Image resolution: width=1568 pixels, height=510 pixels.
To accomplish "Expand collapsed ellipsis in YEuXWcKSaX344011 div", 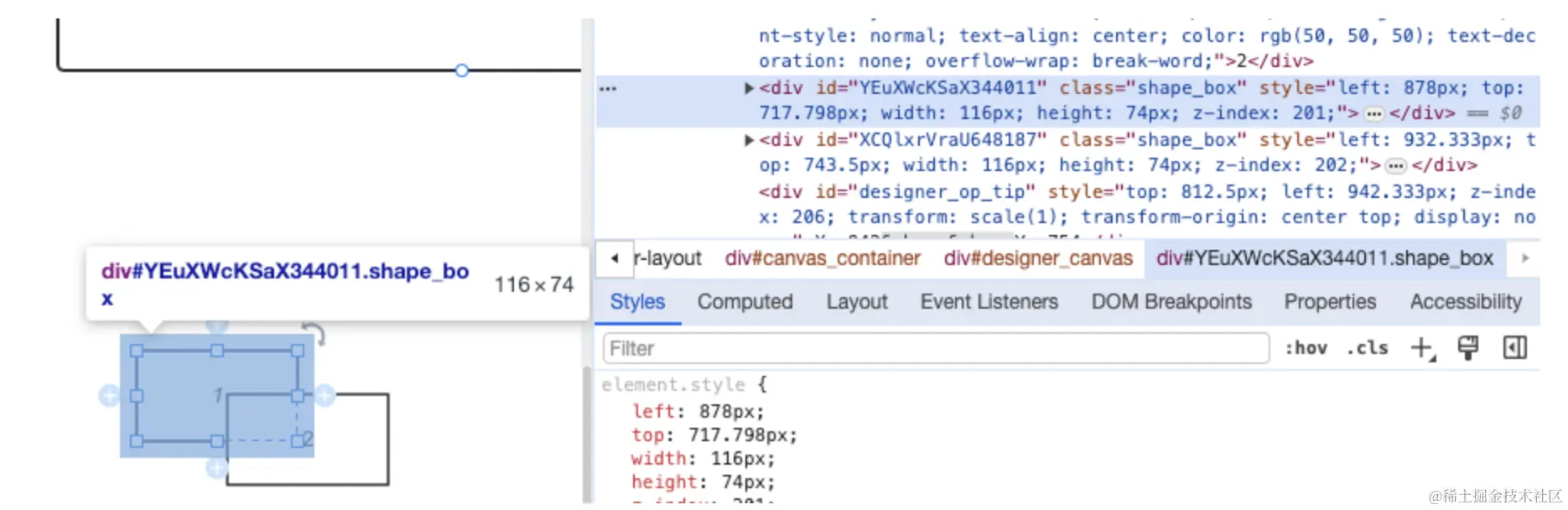I will tap(1373, 113).
